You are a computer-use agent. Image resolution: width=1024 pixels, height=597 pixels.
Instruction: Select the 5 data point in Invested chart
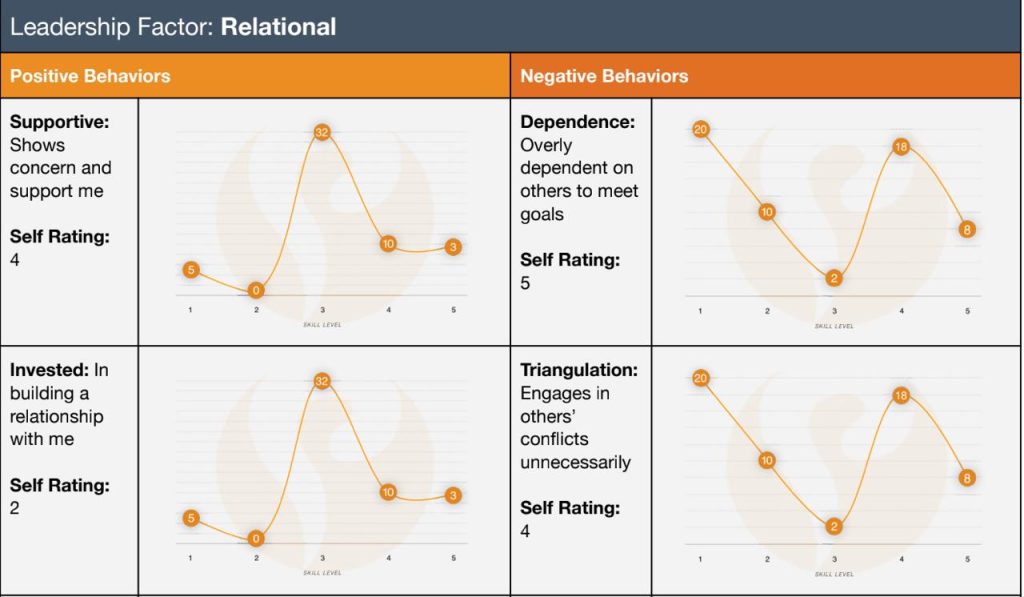click(x=190, y=518)
